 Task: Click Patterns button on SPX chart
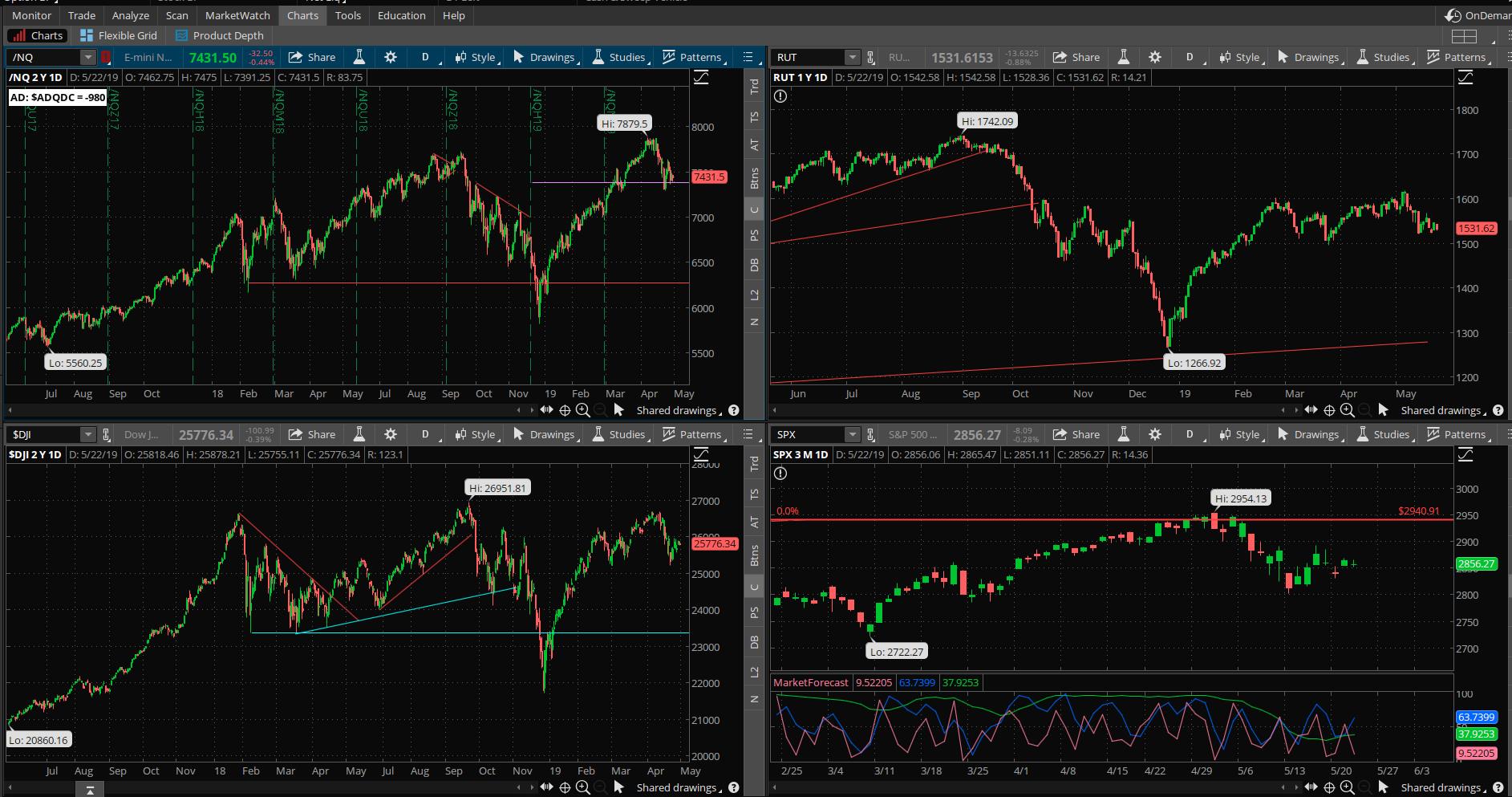coord(1457,434)
